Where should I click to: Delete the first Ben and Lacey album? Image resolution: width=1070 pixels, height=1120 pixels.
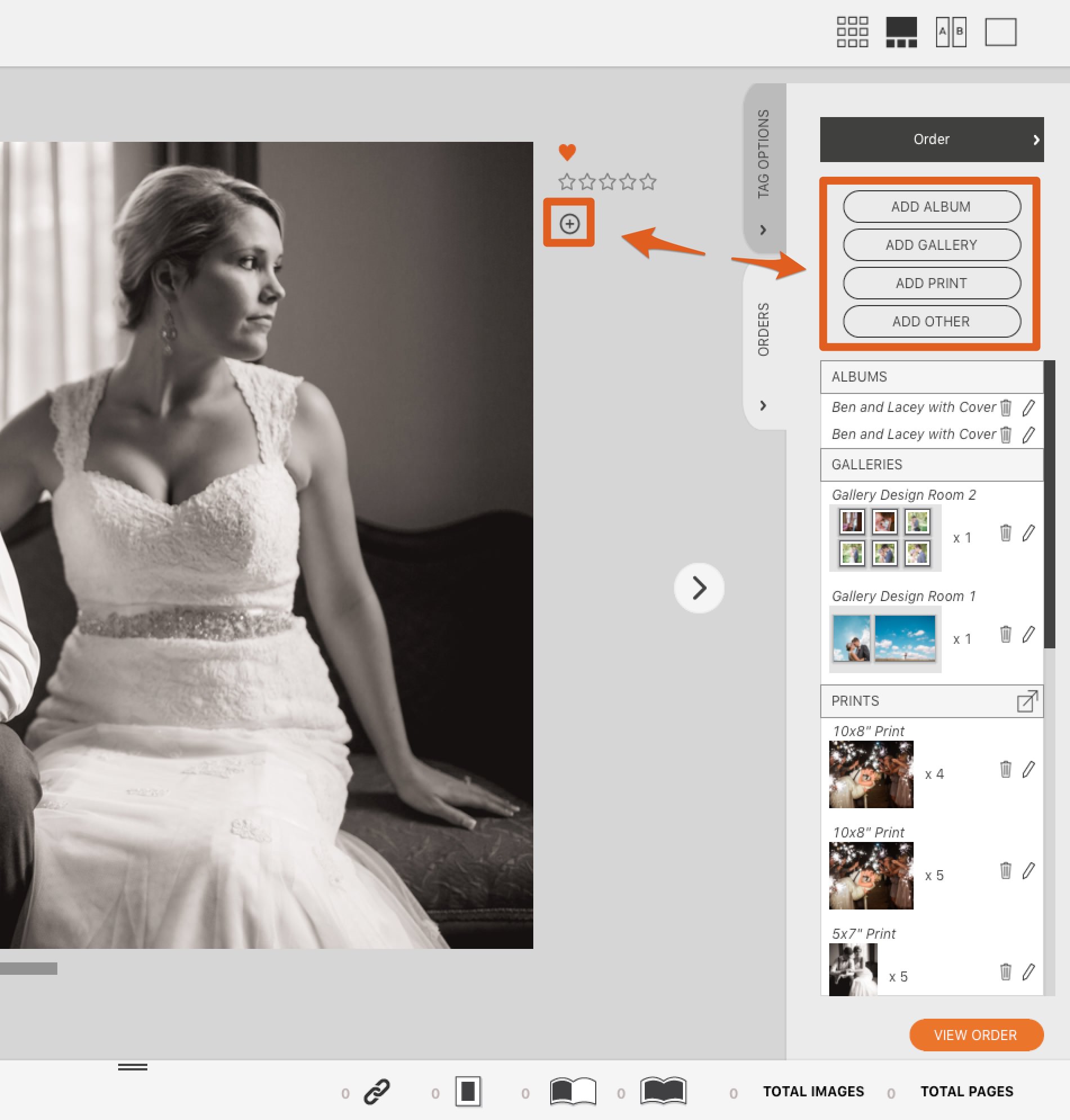pos(1005,407)
